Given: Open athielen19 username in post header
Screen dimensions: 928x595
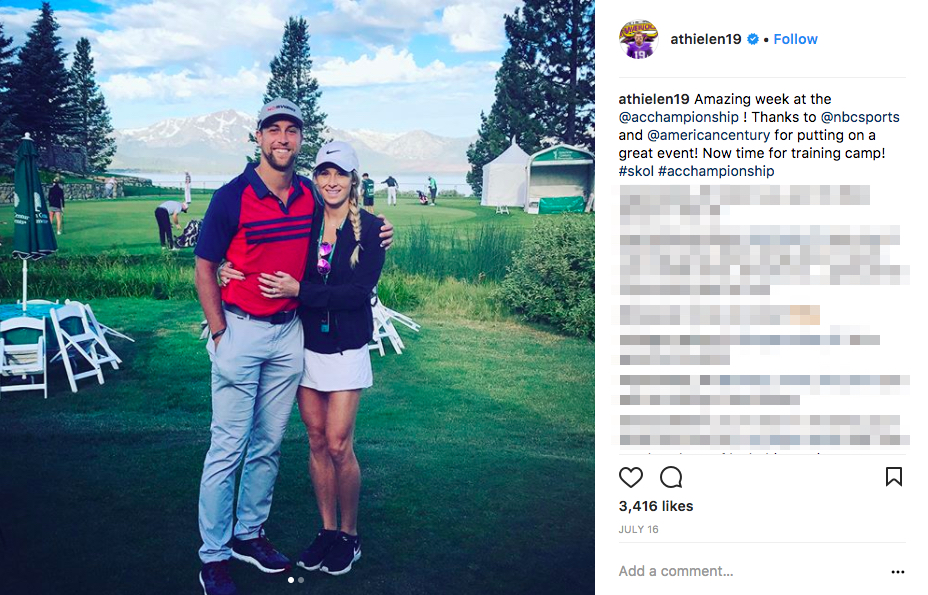Looking at the screenshot, I should [x=705, y=39].
